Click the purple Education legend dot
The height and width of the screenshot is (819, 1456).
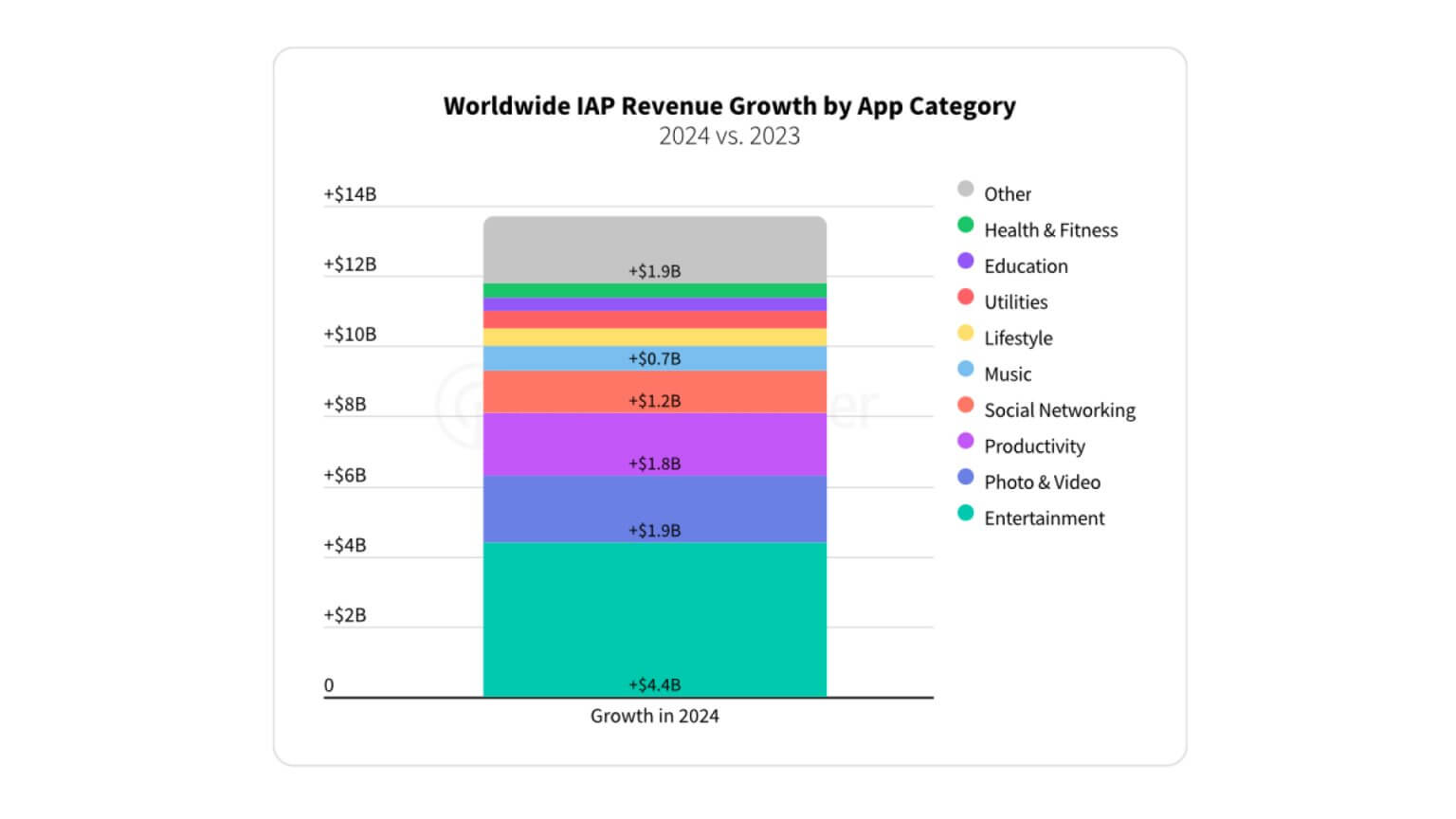click(x=966, y=260)
